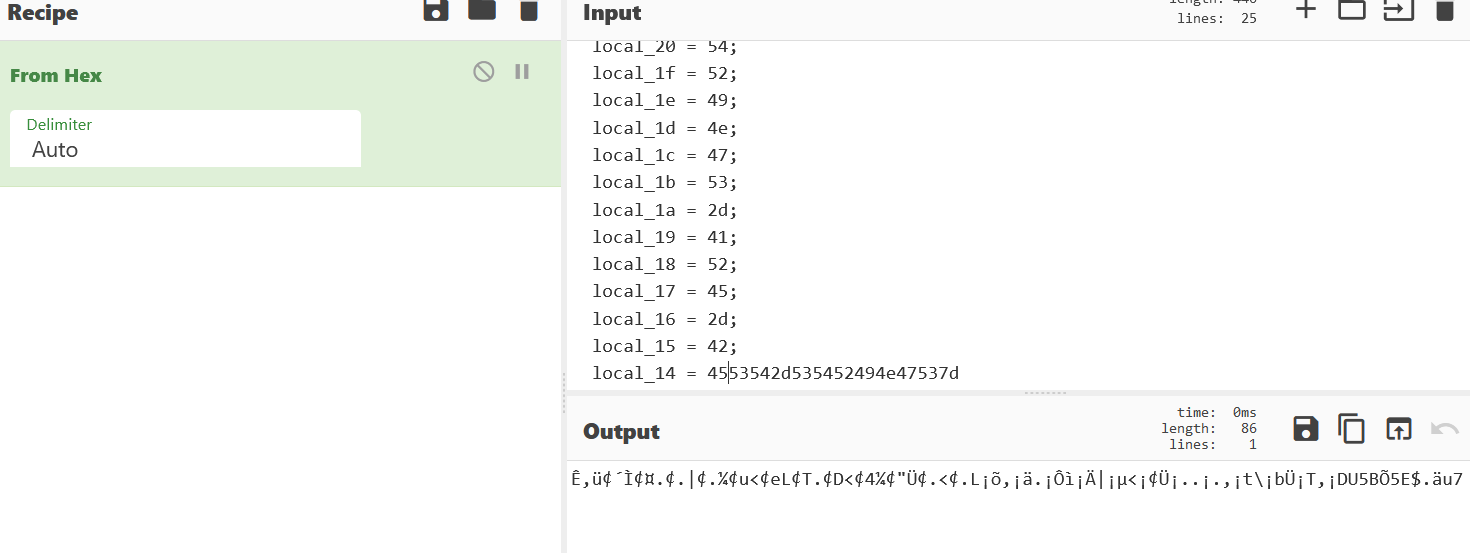Click the line local_1a = 2d;
The image size is (1470, 553).
(x=664, y=210)
